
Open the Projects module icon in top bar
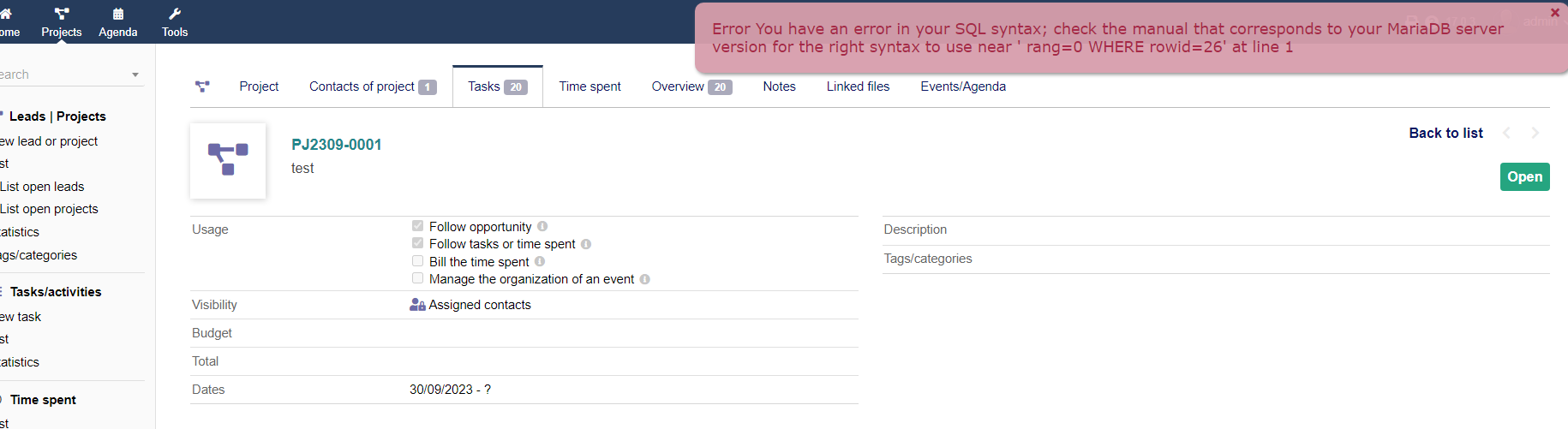(x=62, y=14)
